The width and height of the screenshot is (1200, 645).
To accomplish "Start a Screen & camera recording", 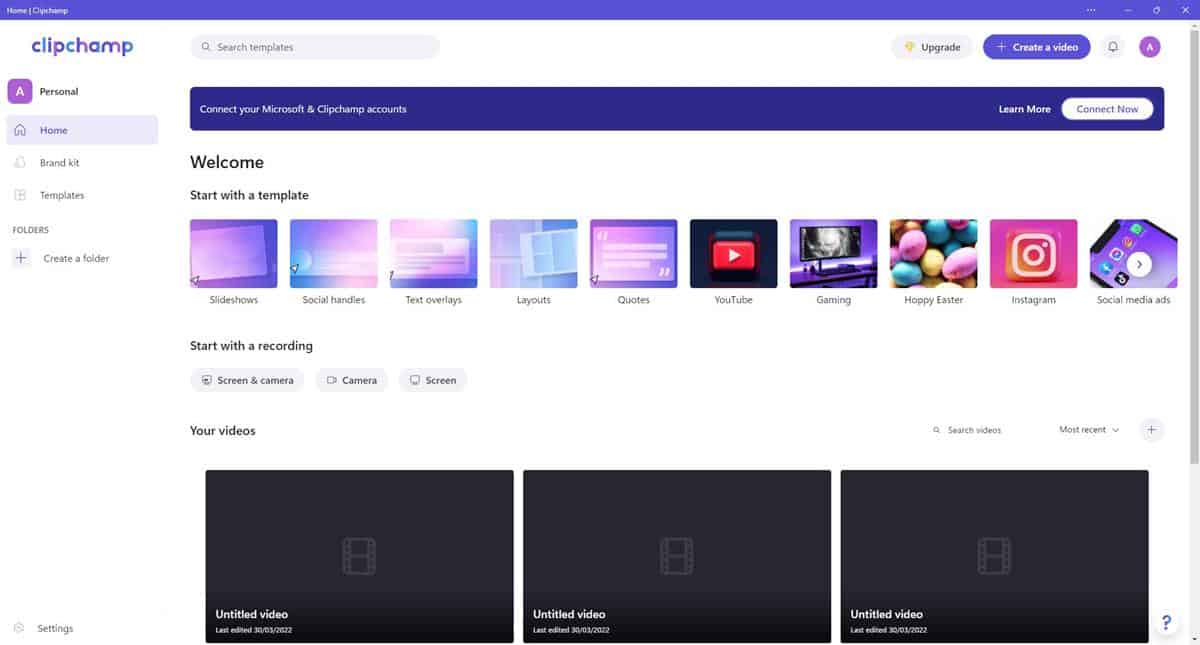I will (247, 380).
